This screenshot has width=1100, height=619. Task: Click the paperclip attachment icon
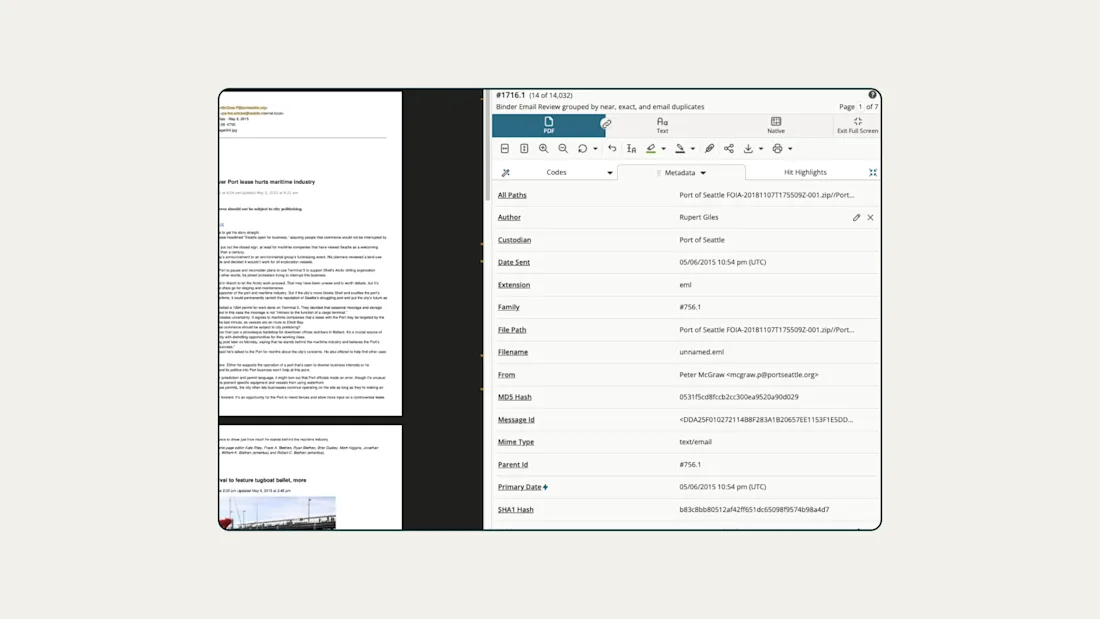pos(709,149)
